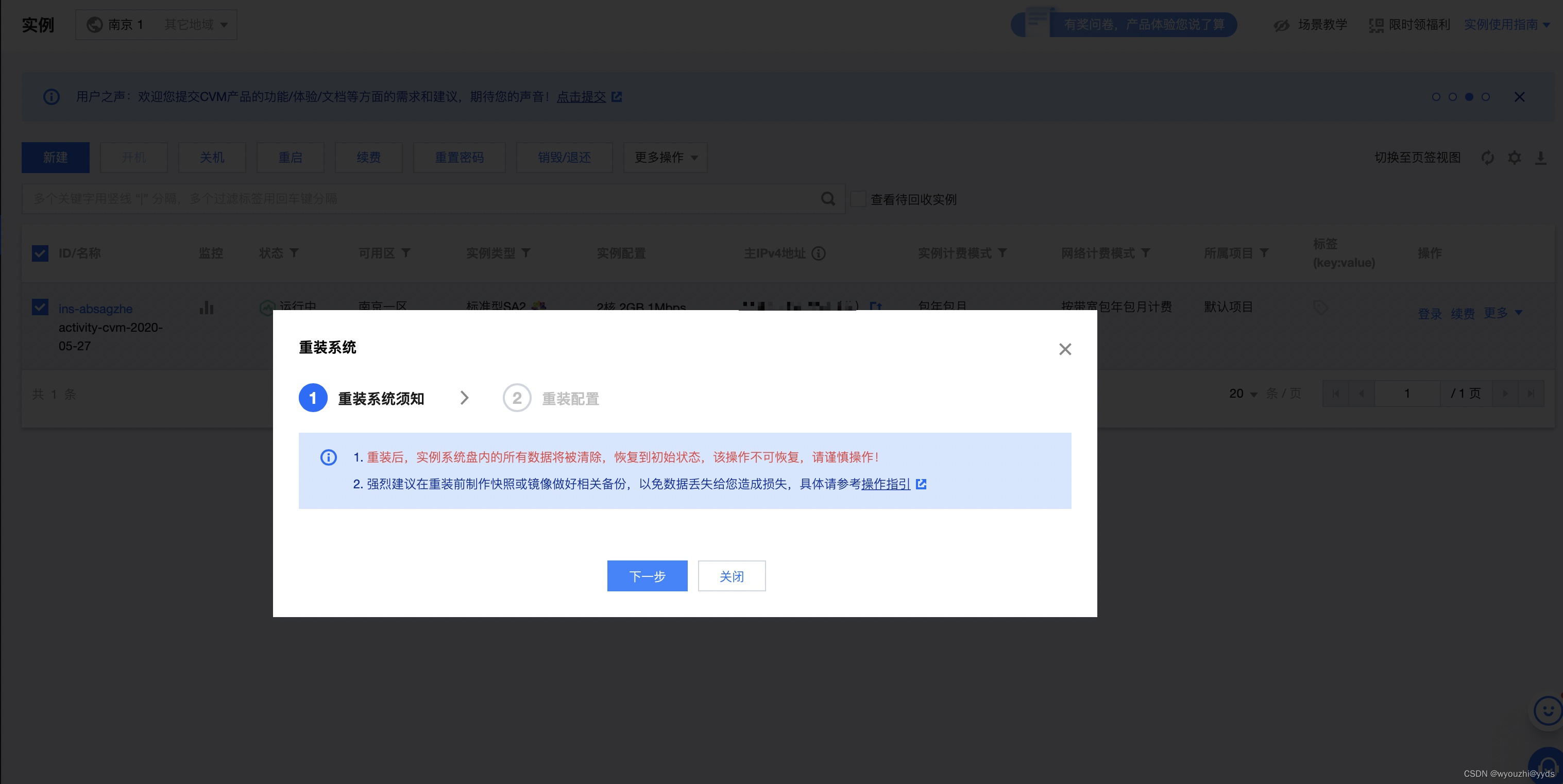Open the 其它地域 region dropdown

(x=196, y=24)
